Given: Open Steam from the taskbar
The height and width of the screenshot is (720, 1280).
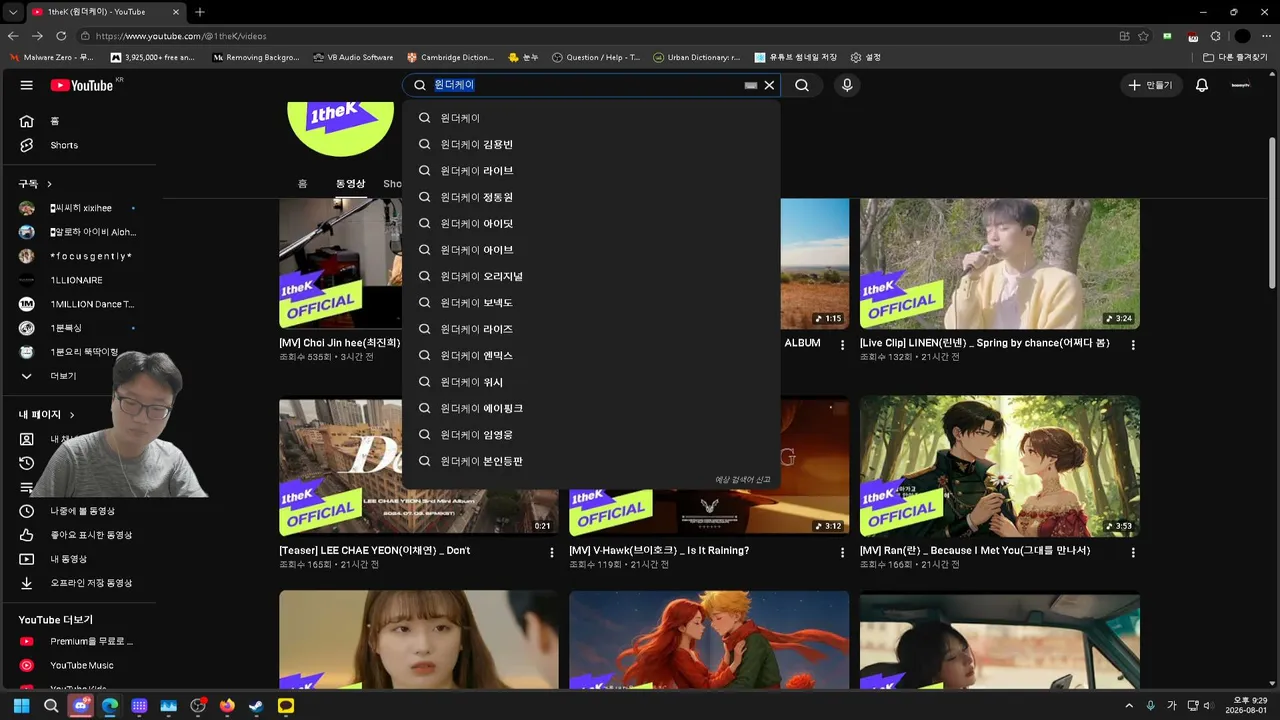Looking at the screenshot, I should pyautogui.click(x=256, y=706).
